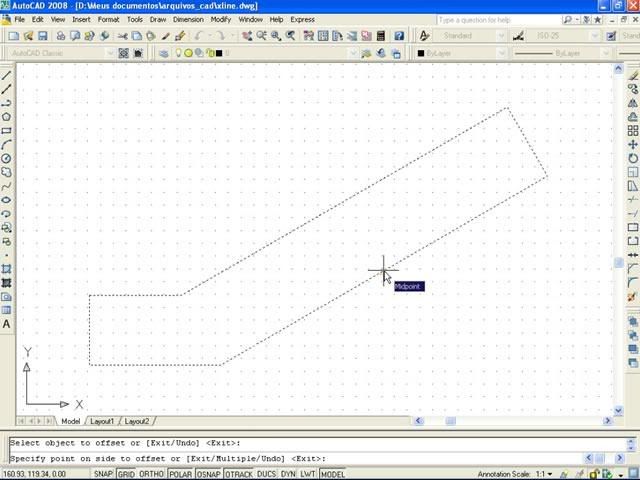640x480 pixels.
Task: Open the Modify menu
Action: click(x=221, y=19)
